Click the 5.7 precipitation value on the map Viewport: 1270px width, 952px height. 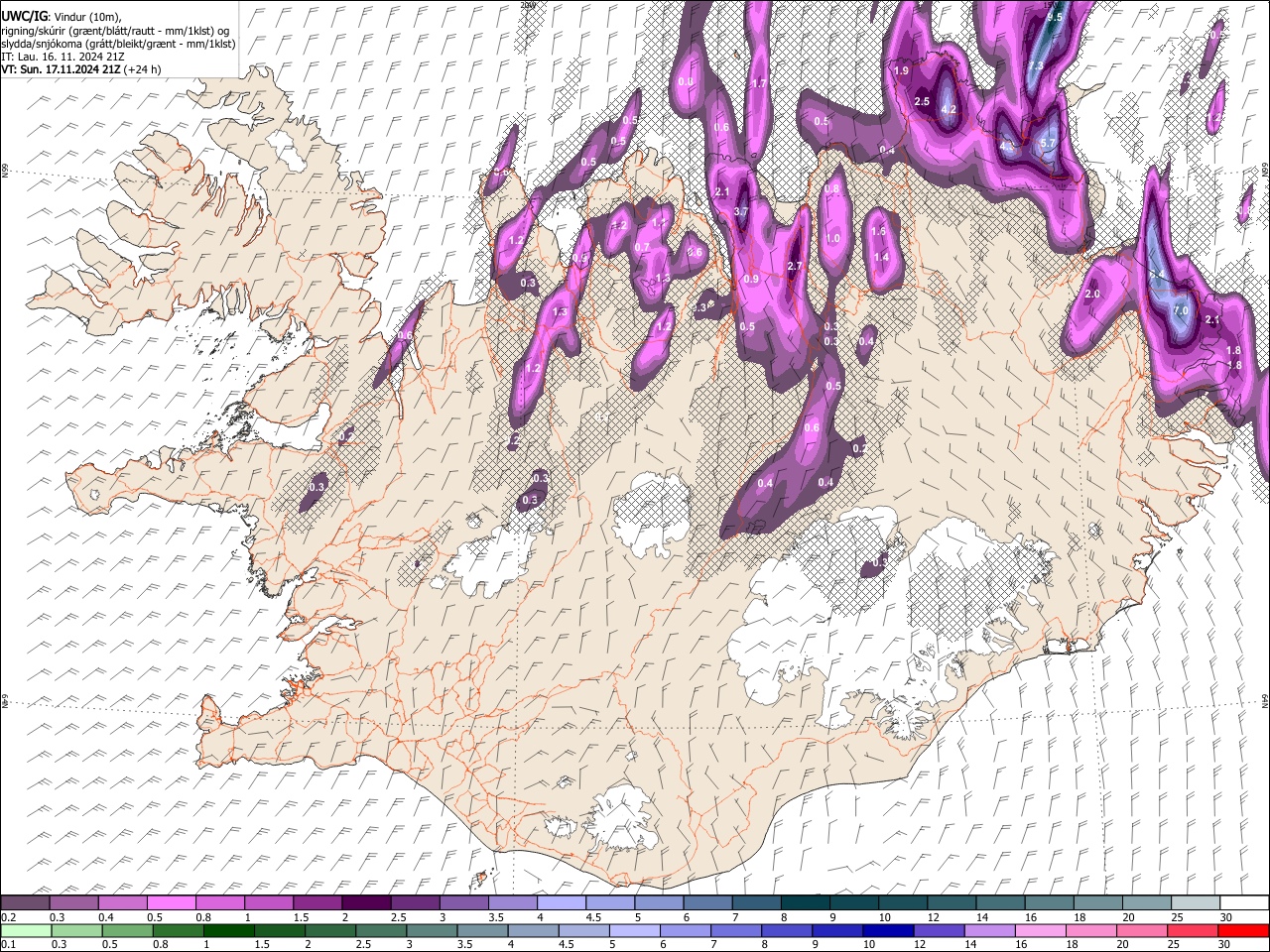coord(1048,144)
